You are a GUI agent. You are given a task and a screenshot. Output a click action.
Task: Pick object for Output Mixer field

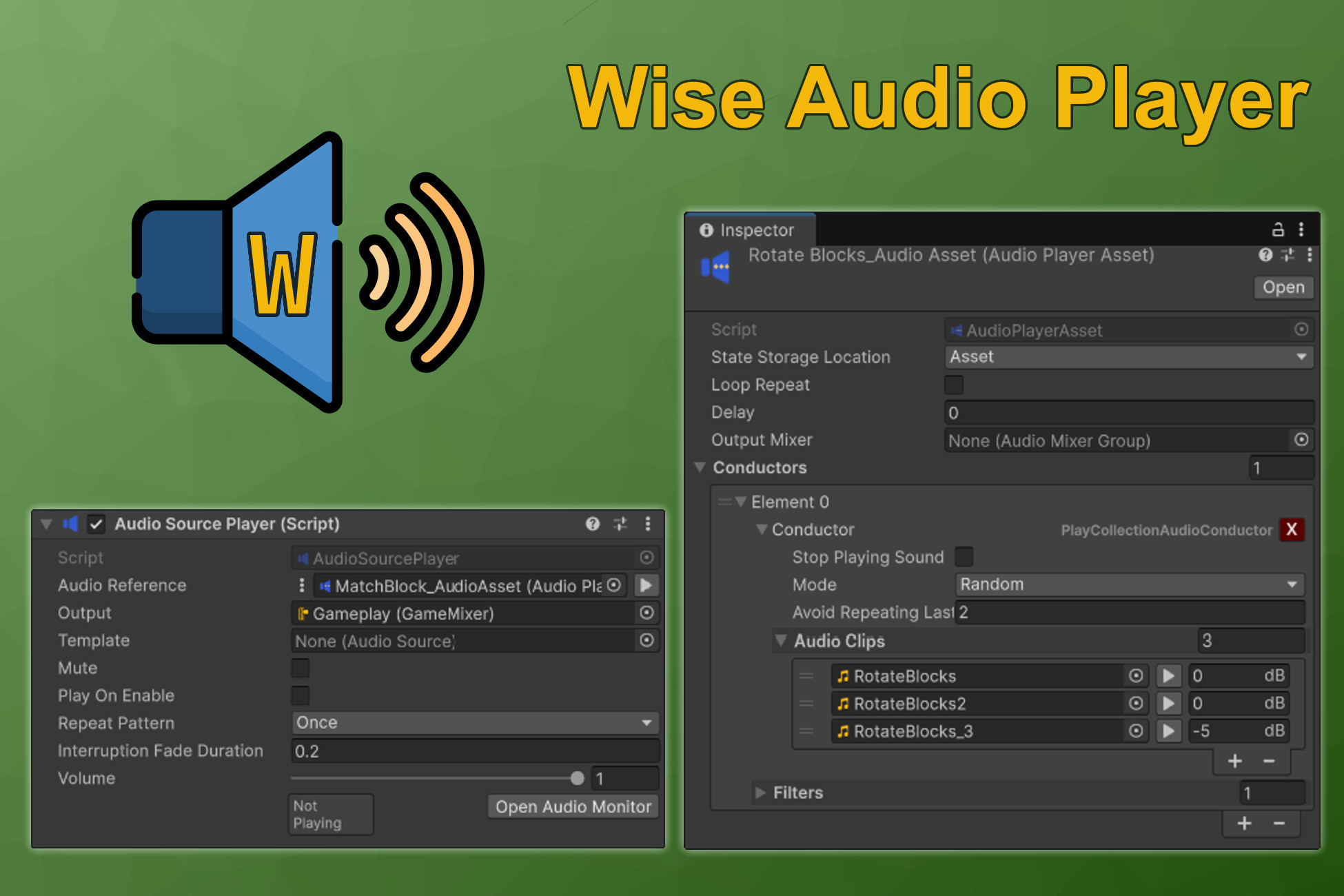pos(1301,440)
